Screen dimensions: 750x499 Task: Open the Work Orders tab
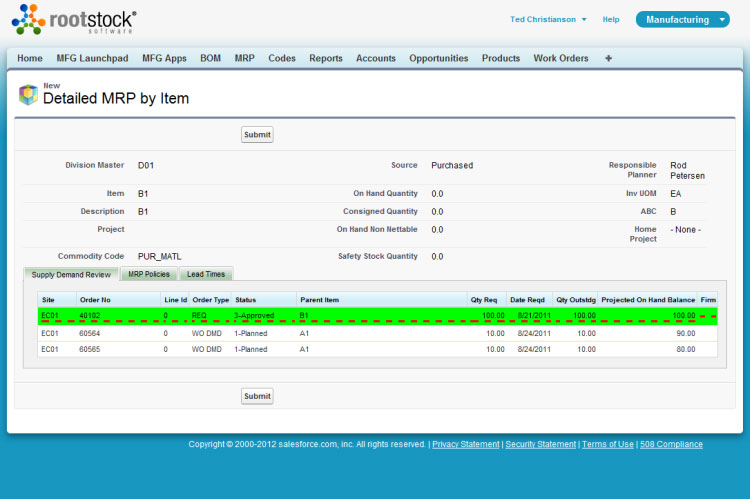coord(561,58)
